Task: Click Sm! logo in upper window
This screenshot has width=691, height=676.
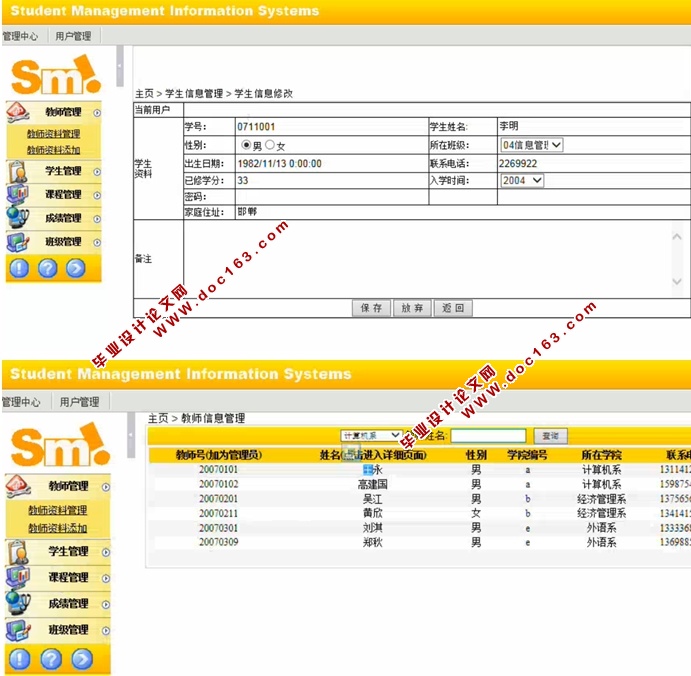Action: 56,75
